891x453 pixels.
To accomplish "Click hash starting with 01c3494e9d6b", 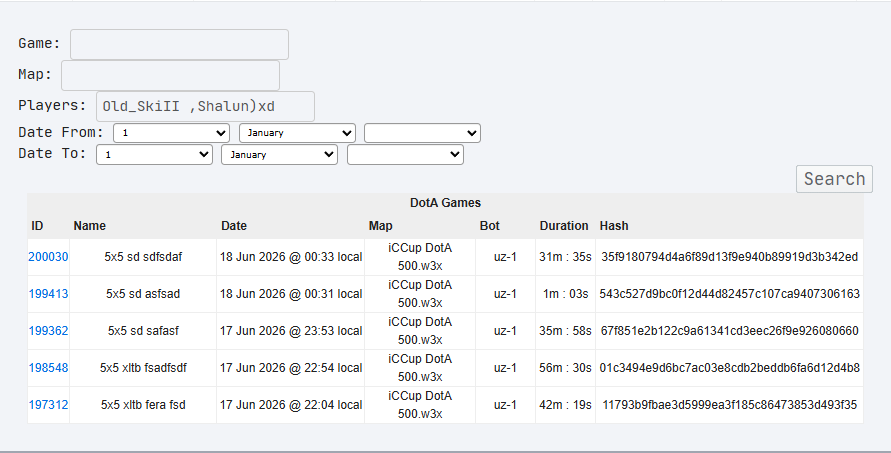I will [x=730, y=368].
